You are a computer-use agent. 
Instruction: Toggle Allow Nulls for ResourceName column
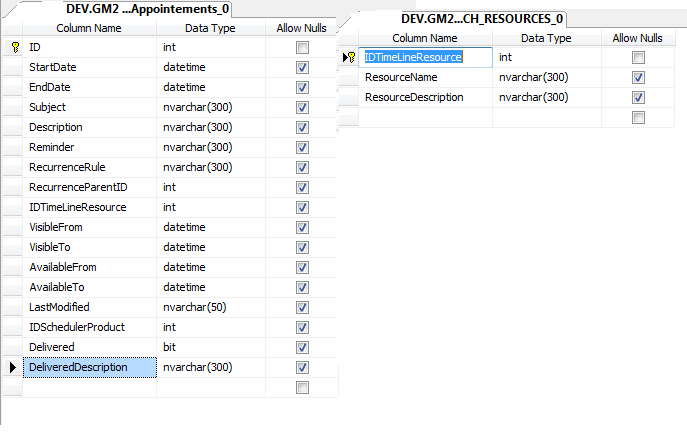tap(638, 77)
